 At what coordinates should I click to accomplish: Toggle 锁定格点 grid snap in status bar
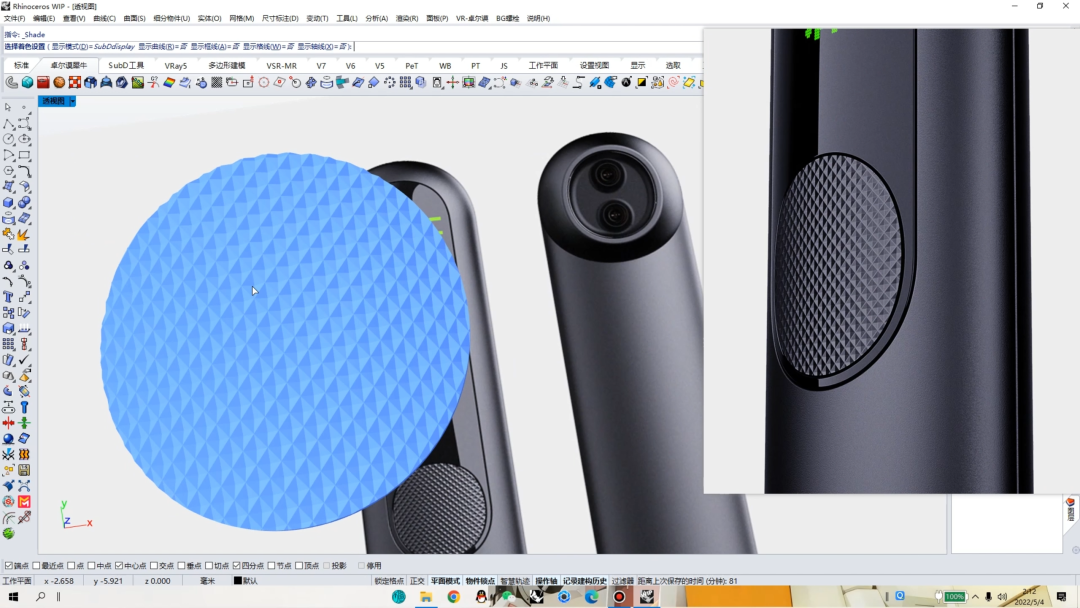(389, 581)
